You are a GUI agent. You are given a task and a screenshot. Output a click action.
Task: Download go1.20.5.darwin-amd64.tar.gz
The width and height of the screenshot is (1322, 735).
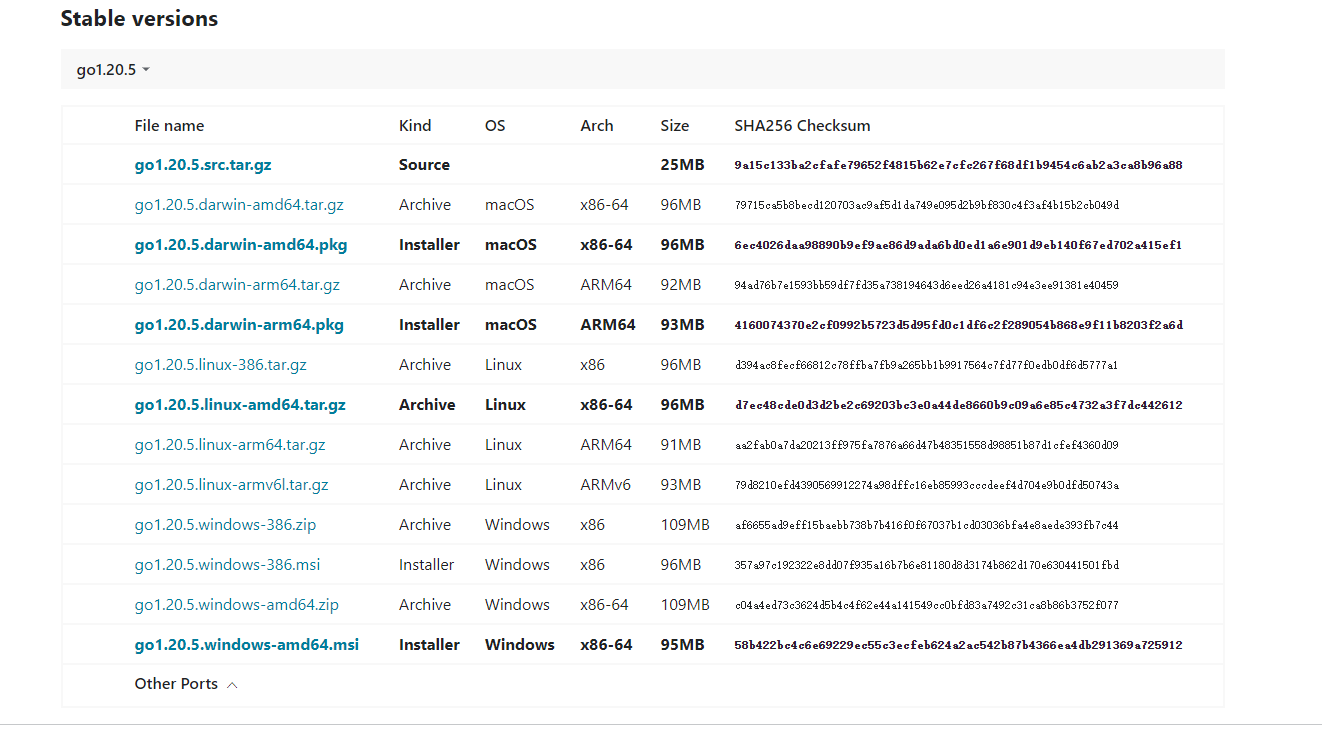point(239,205)
